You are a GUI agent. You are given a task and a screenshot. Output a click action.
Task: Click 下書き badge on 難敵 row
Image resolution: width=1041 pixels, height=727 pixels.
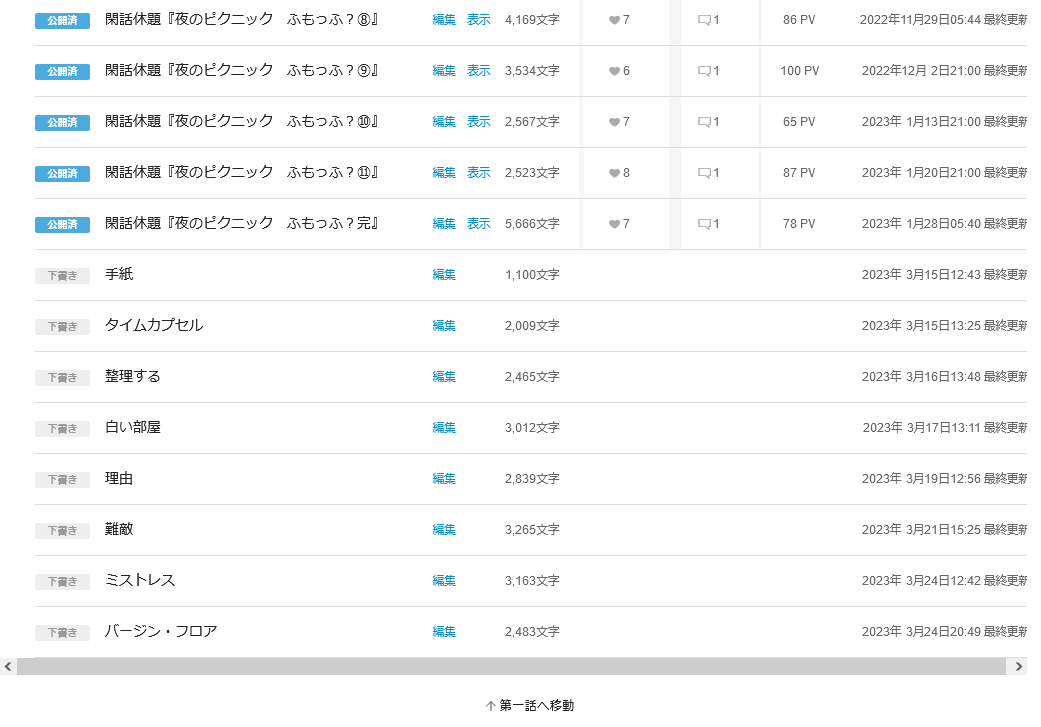[62, 531]
